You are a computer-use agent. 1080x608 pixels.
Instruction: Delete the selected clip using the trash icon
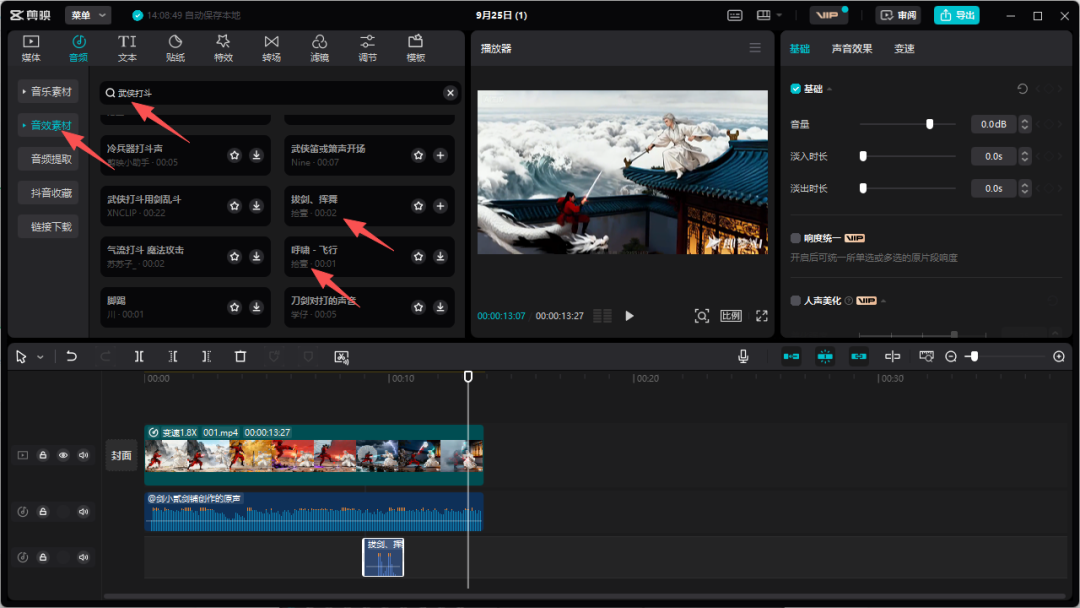click(240, 356)
